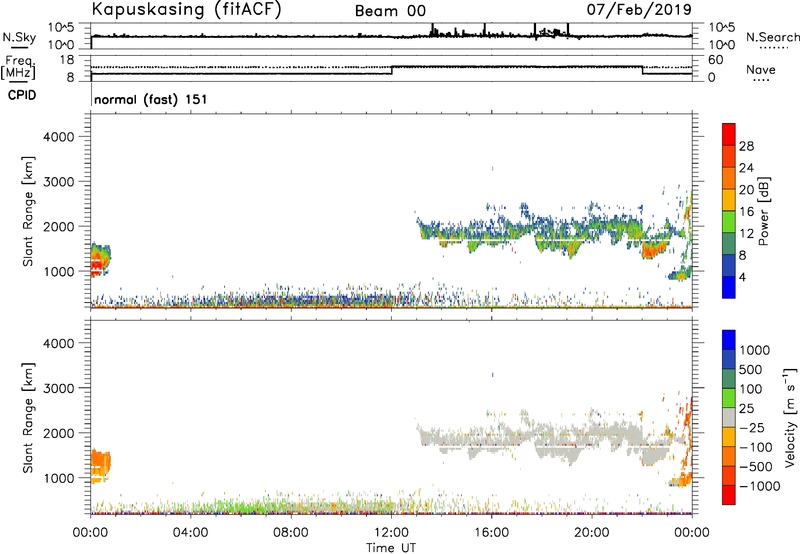Screen dimensions: 800x554
Task: Click the '4000' range tick in power panel
Action: (x=59, y=137)
